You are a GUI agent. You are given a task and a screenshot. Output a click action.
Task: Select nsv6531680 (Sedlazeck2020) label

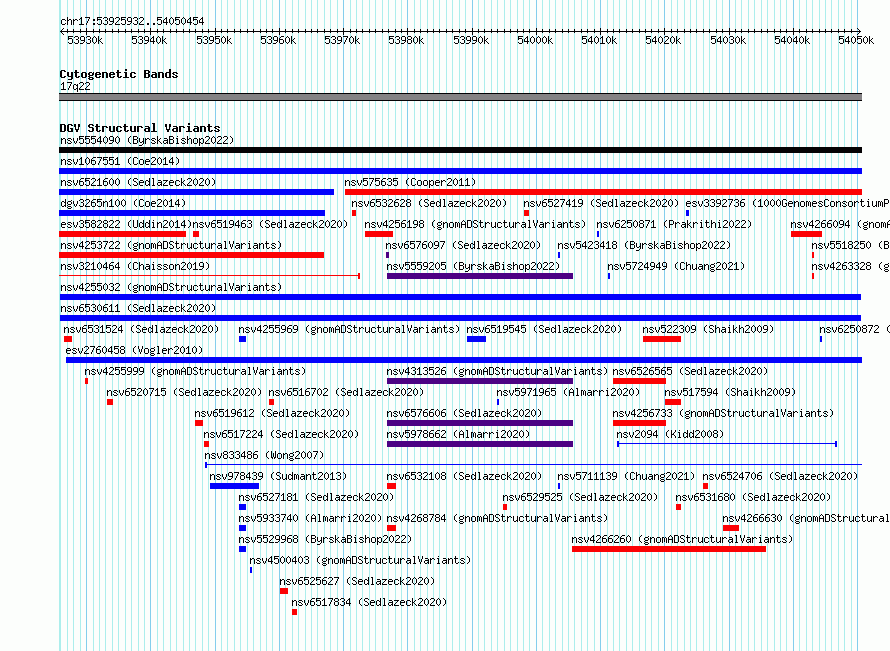[753, 497]
